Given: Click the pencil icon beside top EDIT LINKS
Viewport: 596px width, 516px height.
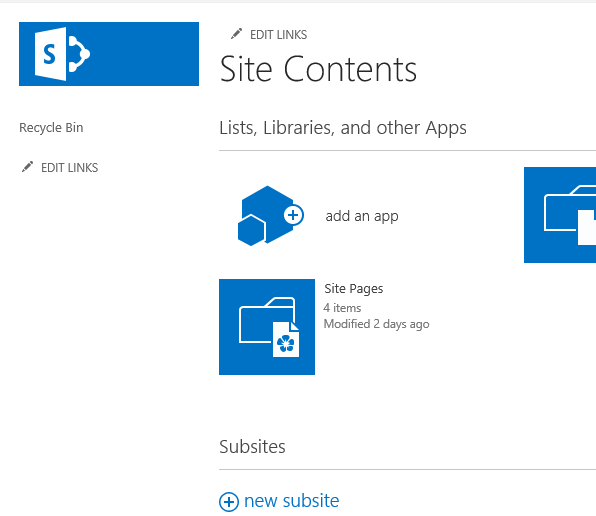Looking at the screenshot, I should pos(236,34).
